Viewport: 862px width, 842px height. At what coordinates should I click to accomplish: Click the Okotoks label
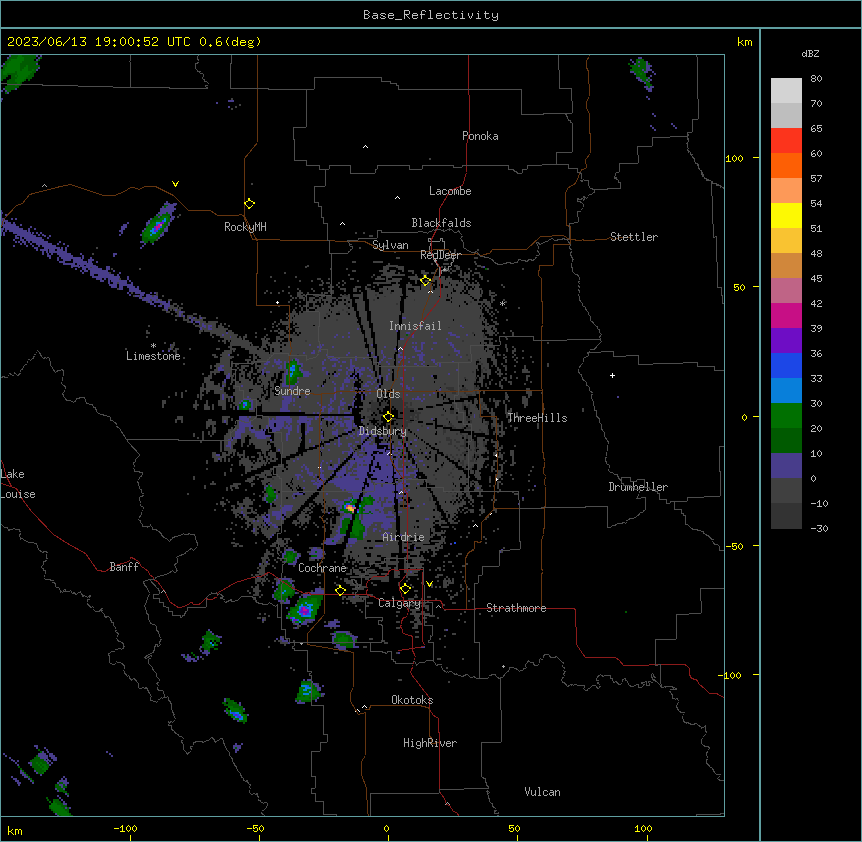(x=412, y=700)
